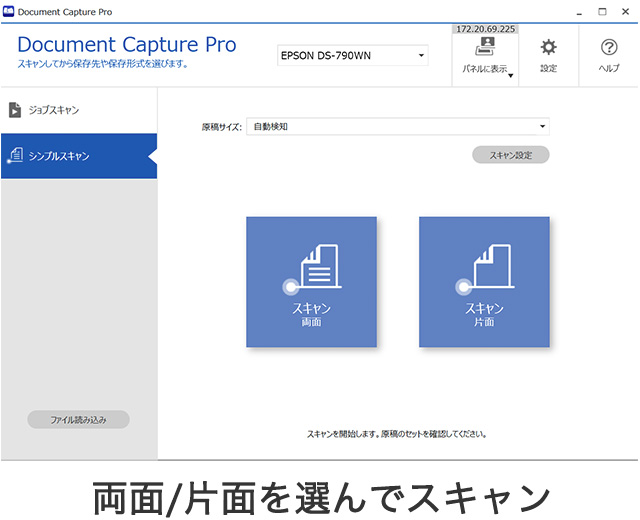Image resolution: width=640 pixels, height=520 pixels.
Task: Open ヘルプ via the question mark icon
Action: coord(609,48)
